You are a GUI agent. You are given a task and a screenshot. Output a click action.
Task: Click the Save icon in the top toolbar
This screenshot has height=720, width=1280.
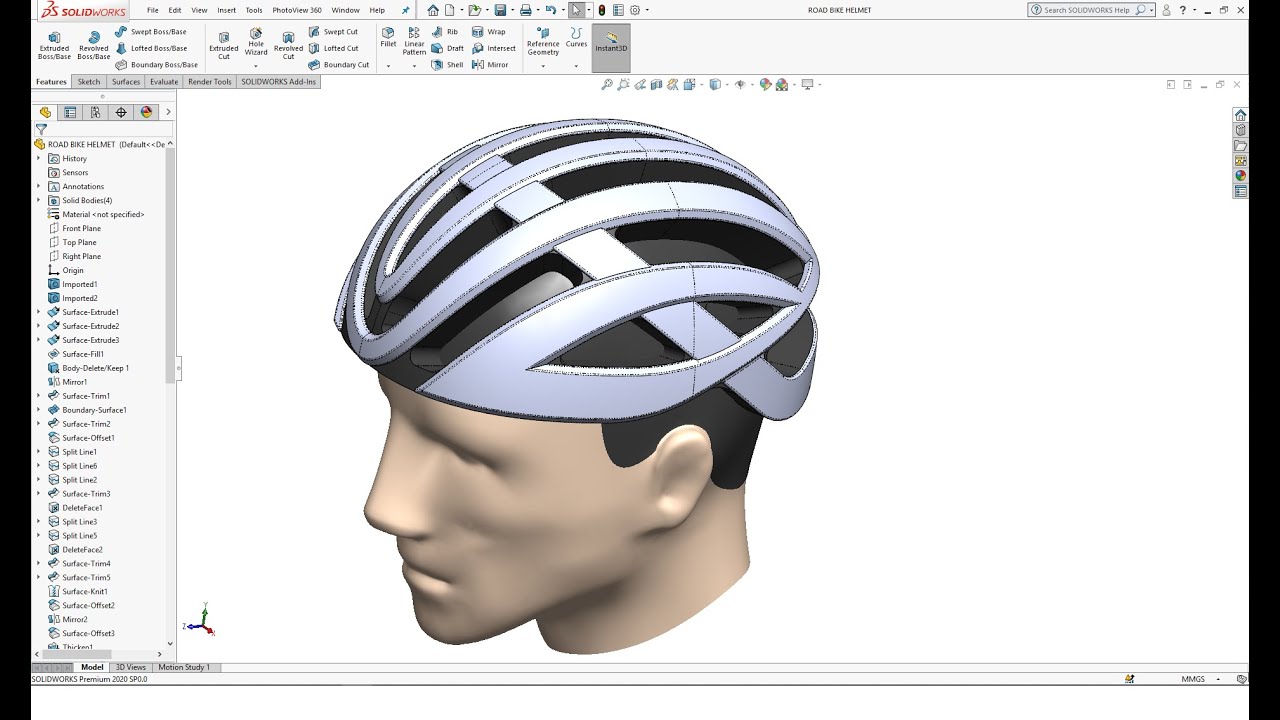click(x=500, y=10)
